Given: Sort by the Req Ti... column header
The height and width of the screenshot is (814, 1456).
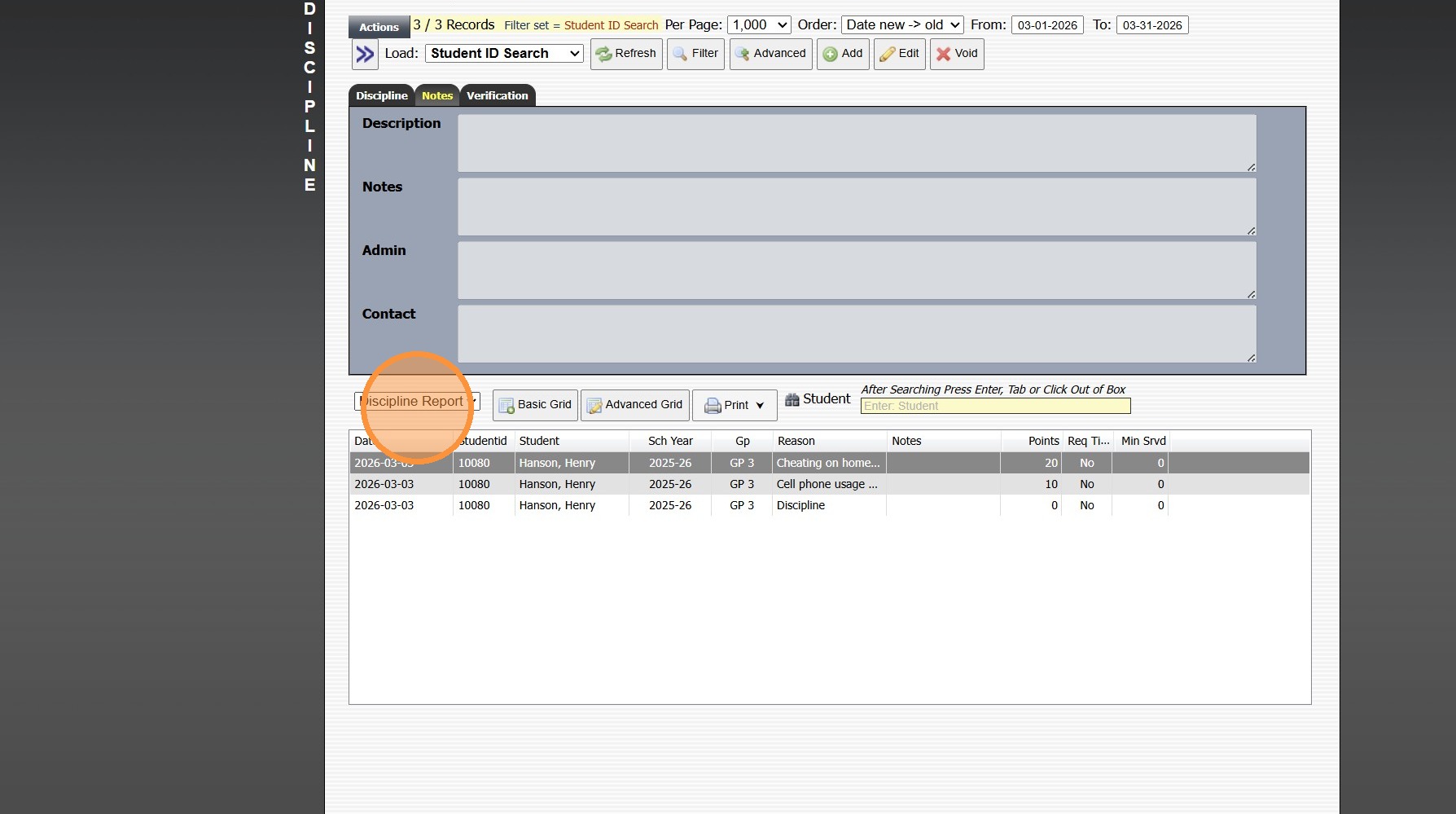Looking at the screenshot, I should 1087,441.
